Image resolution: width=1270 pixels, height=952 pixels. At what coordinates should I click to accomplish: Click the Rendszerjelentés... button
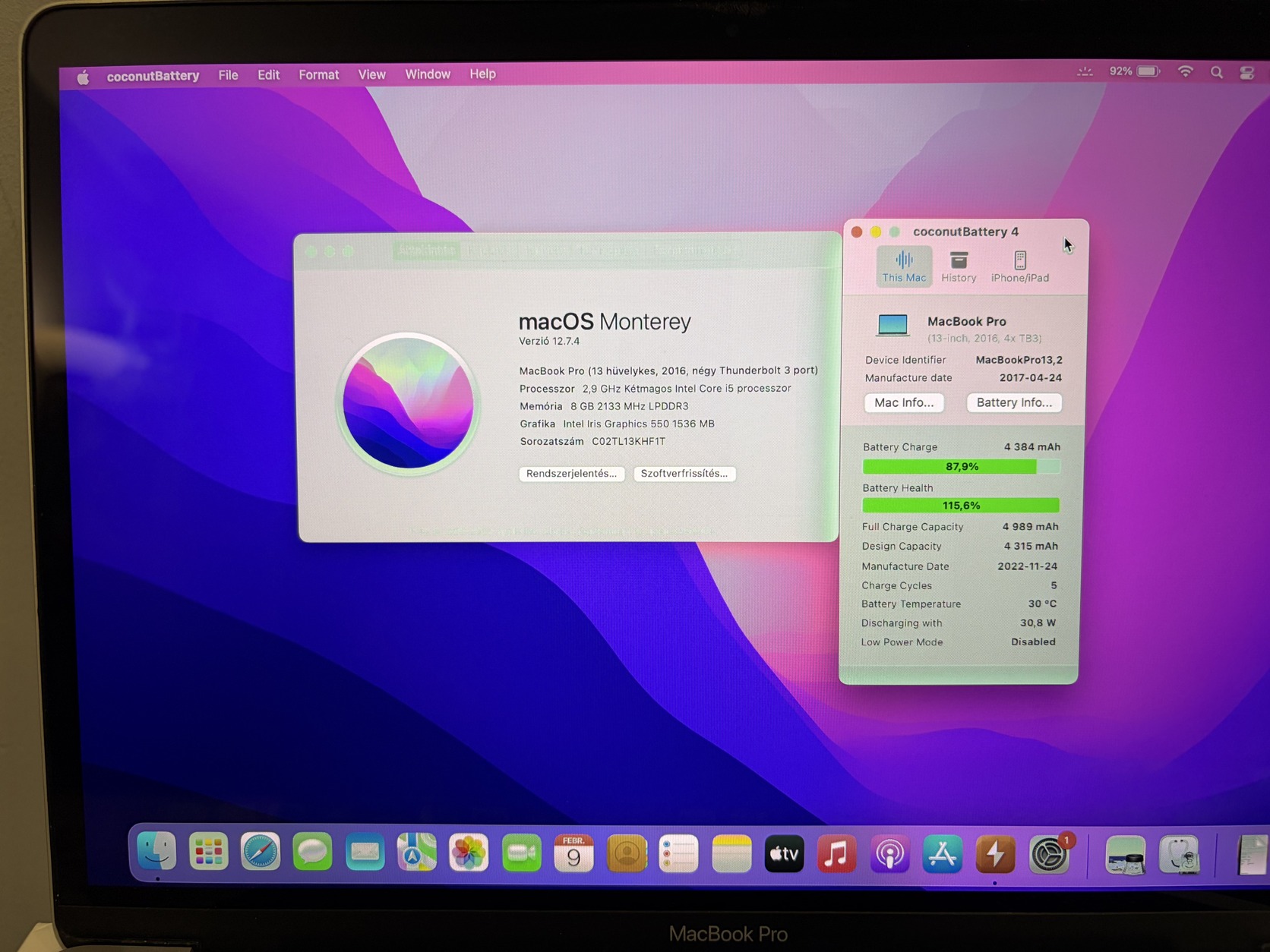tap(572, 473)
